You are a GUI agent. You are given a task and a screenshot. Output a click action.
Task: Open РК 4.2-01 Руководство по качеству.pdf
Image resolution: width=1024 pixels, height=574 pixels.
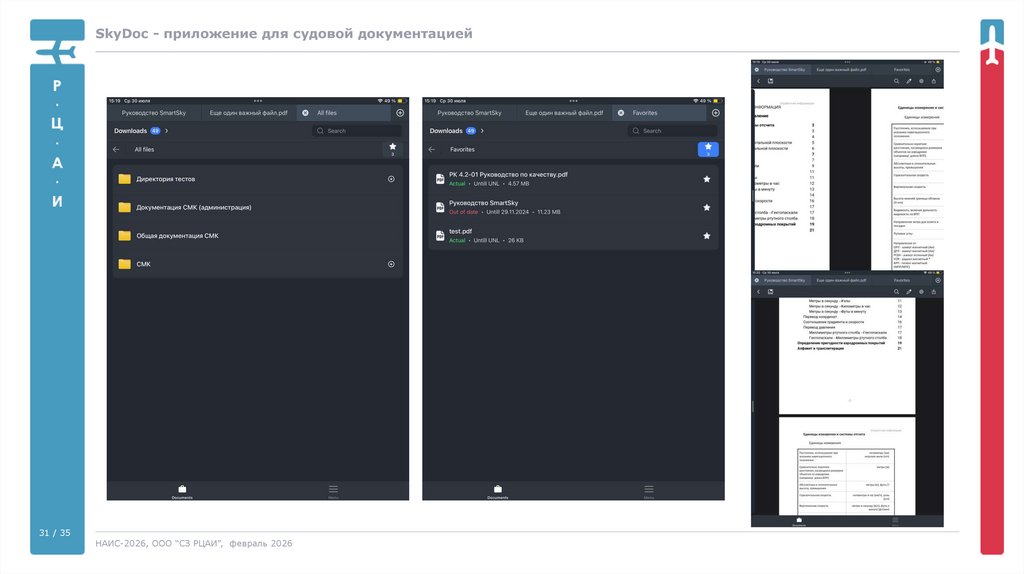(573, 179)
